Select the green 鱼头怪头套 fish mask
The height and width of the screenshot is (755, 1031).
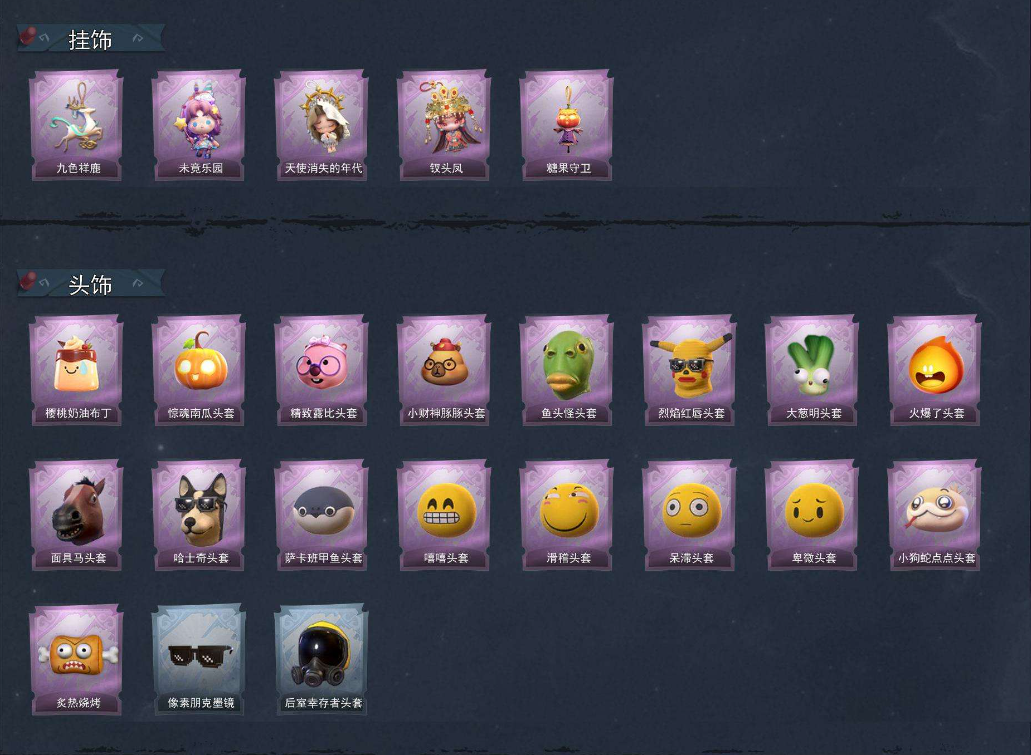point(567,370)
